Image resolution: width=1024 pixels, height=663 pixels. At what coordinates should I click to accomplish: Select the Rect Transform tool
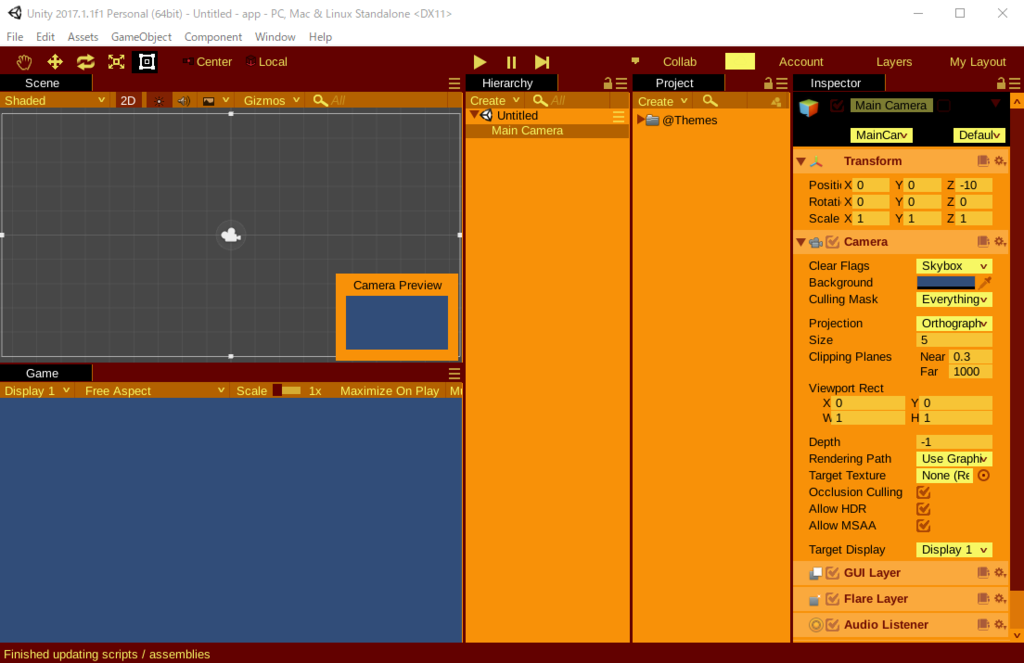pyautogui.click(x=145, y=61)
